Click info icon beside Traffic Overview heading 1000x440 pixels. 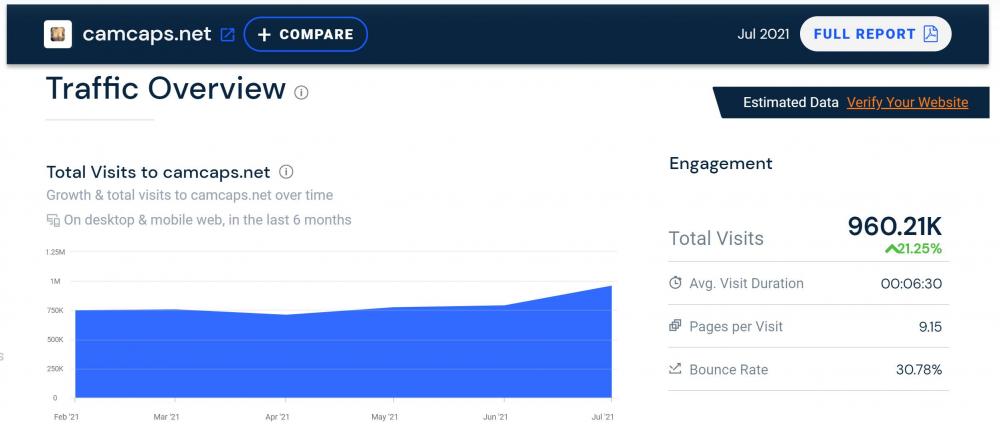point(301,92)
